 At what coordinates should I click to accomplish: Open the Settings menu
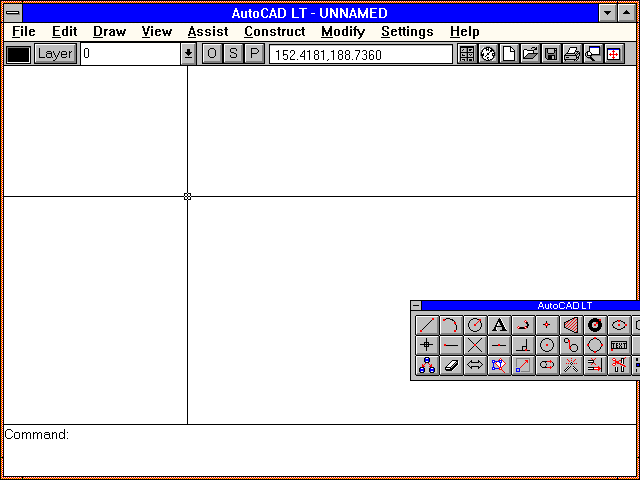[407, 32]
